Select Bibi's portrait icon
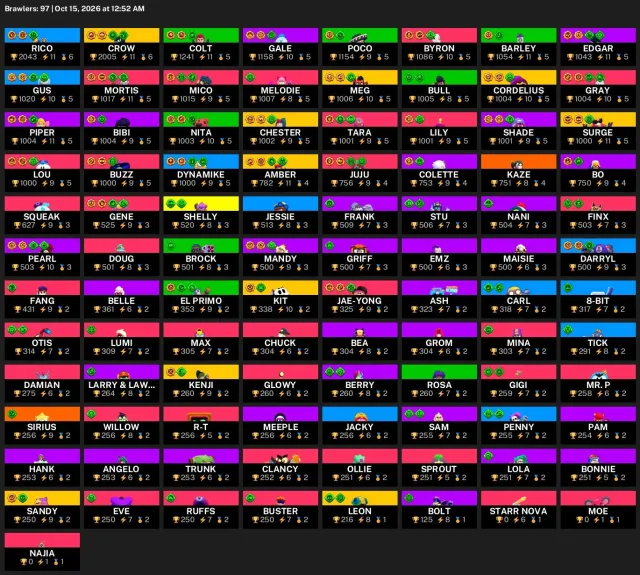The width and height of the screenshot is (640, 575). coord(122,122)
